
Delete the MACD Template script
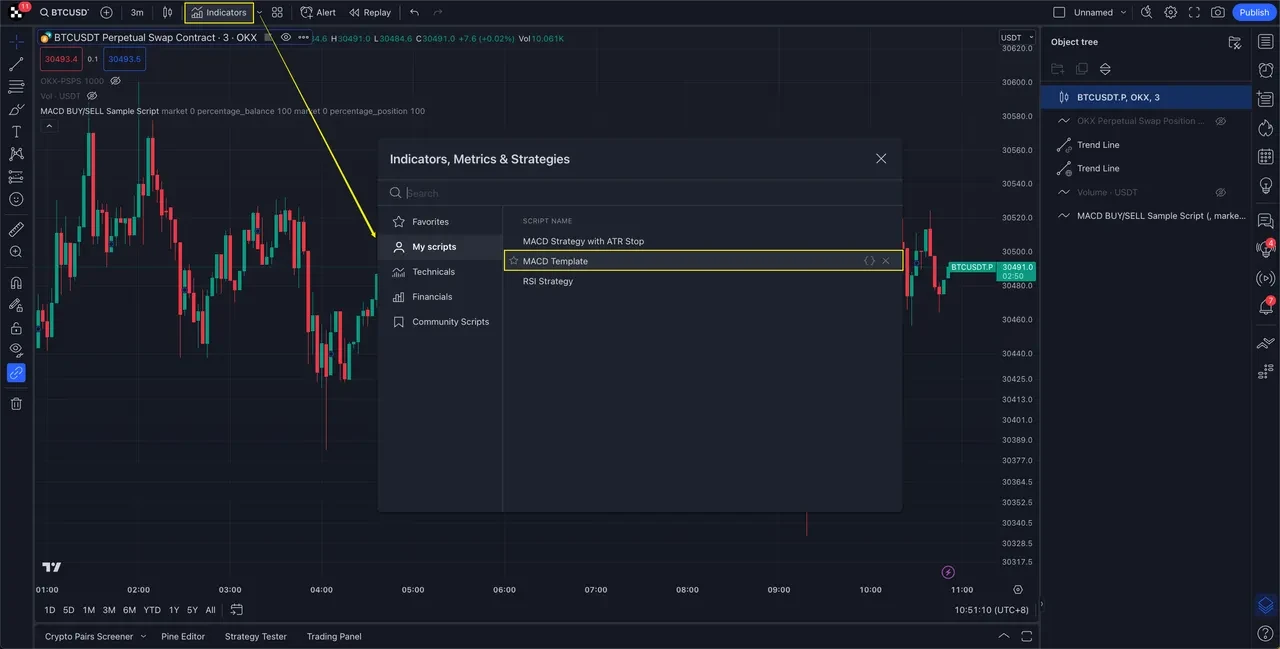click(x=886, y=261)
